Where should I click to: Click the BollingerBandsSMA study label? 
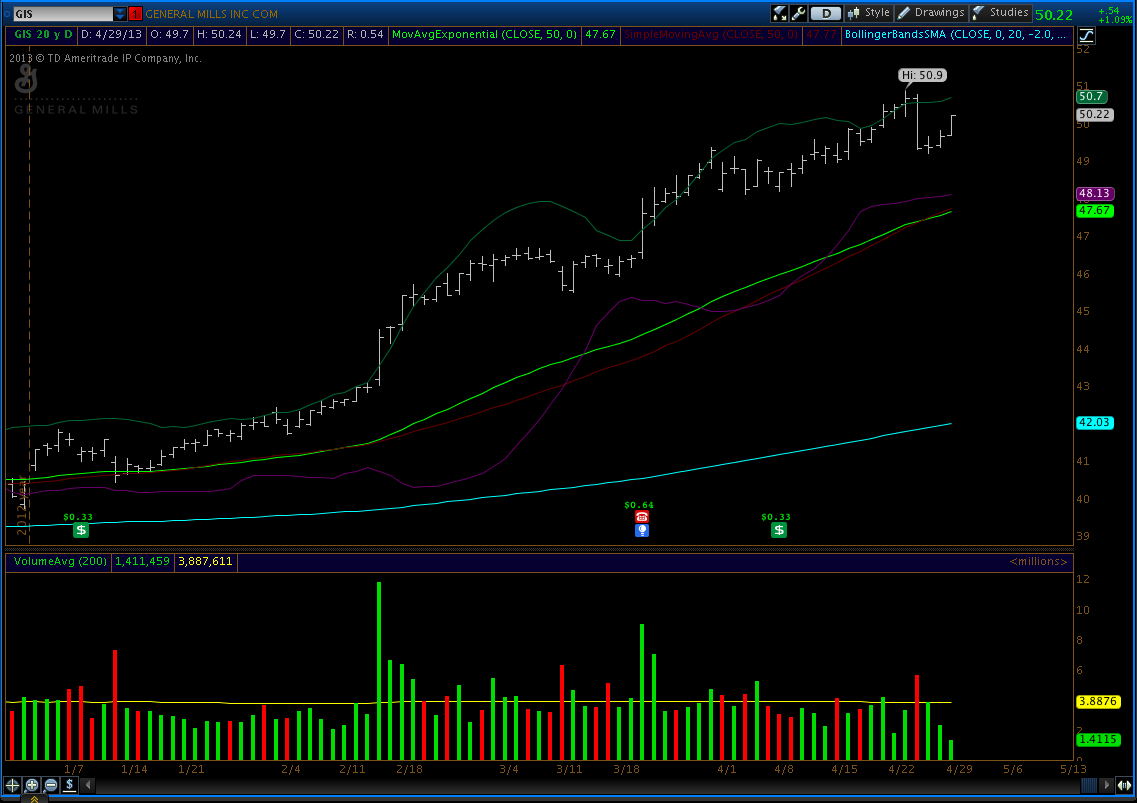(956, 34)
